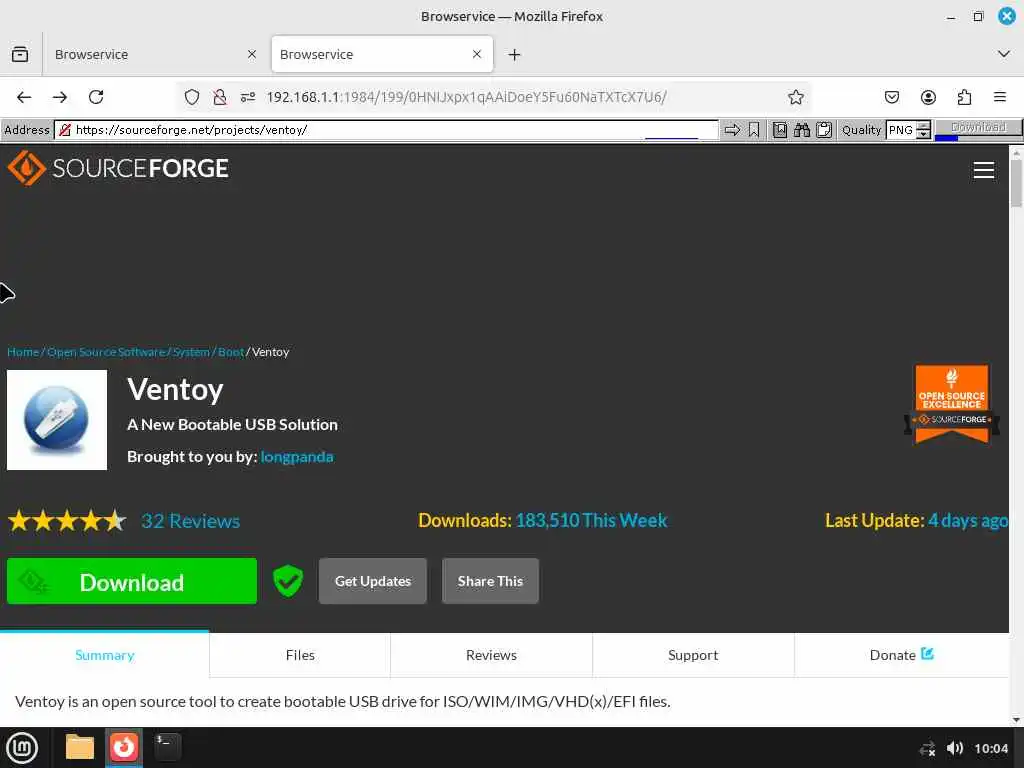Bookmark this page with the star icon
Image resolution: width=1024 pixels, height=768 pixels.
pyautogui.click(x=795, y=97)
